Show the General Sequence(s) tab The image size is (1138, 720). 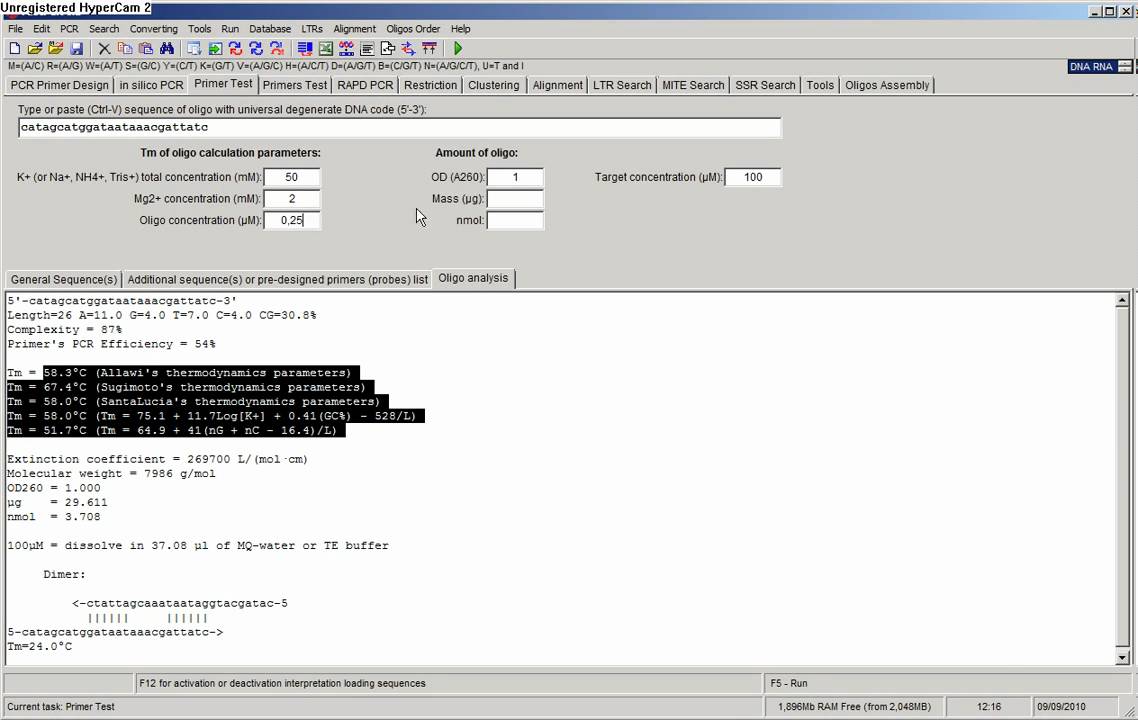tap(64, 279)
